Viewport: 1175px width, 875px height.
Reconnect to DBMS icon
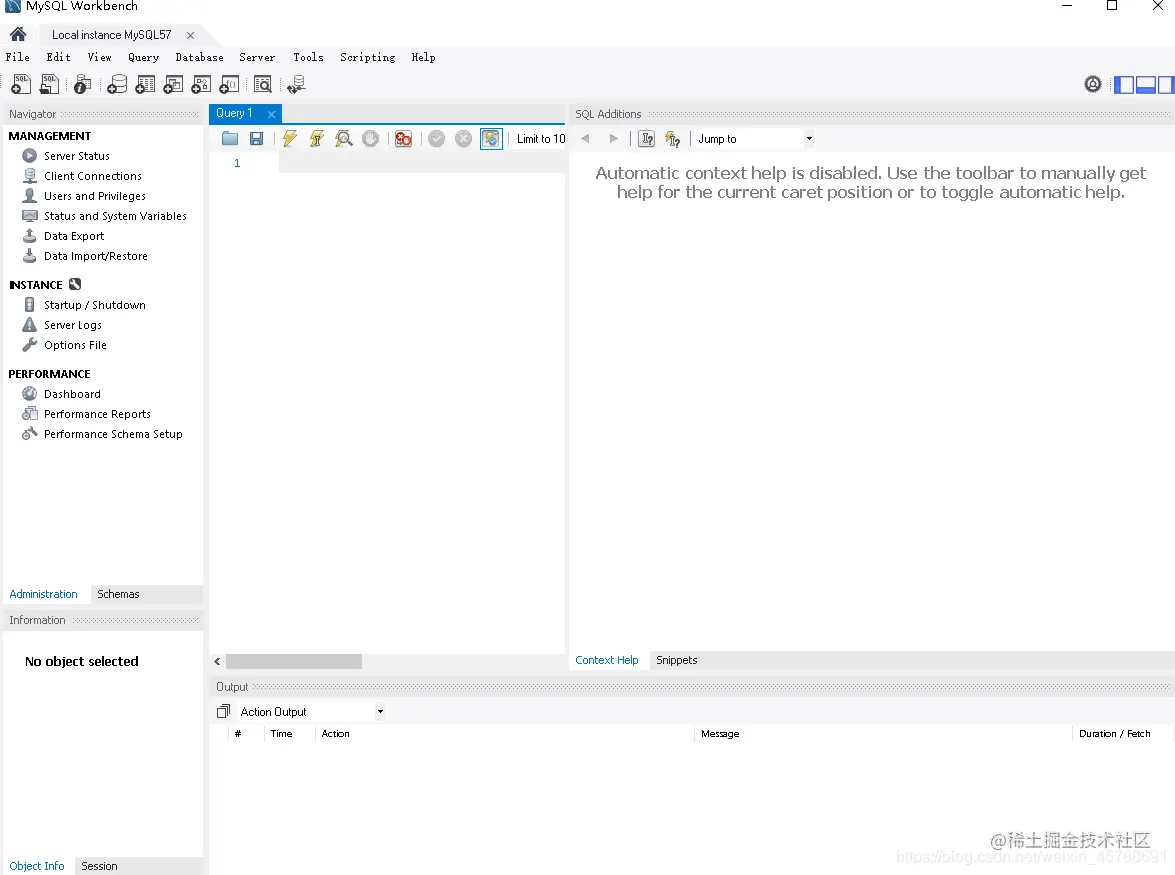tap(297, 84)
